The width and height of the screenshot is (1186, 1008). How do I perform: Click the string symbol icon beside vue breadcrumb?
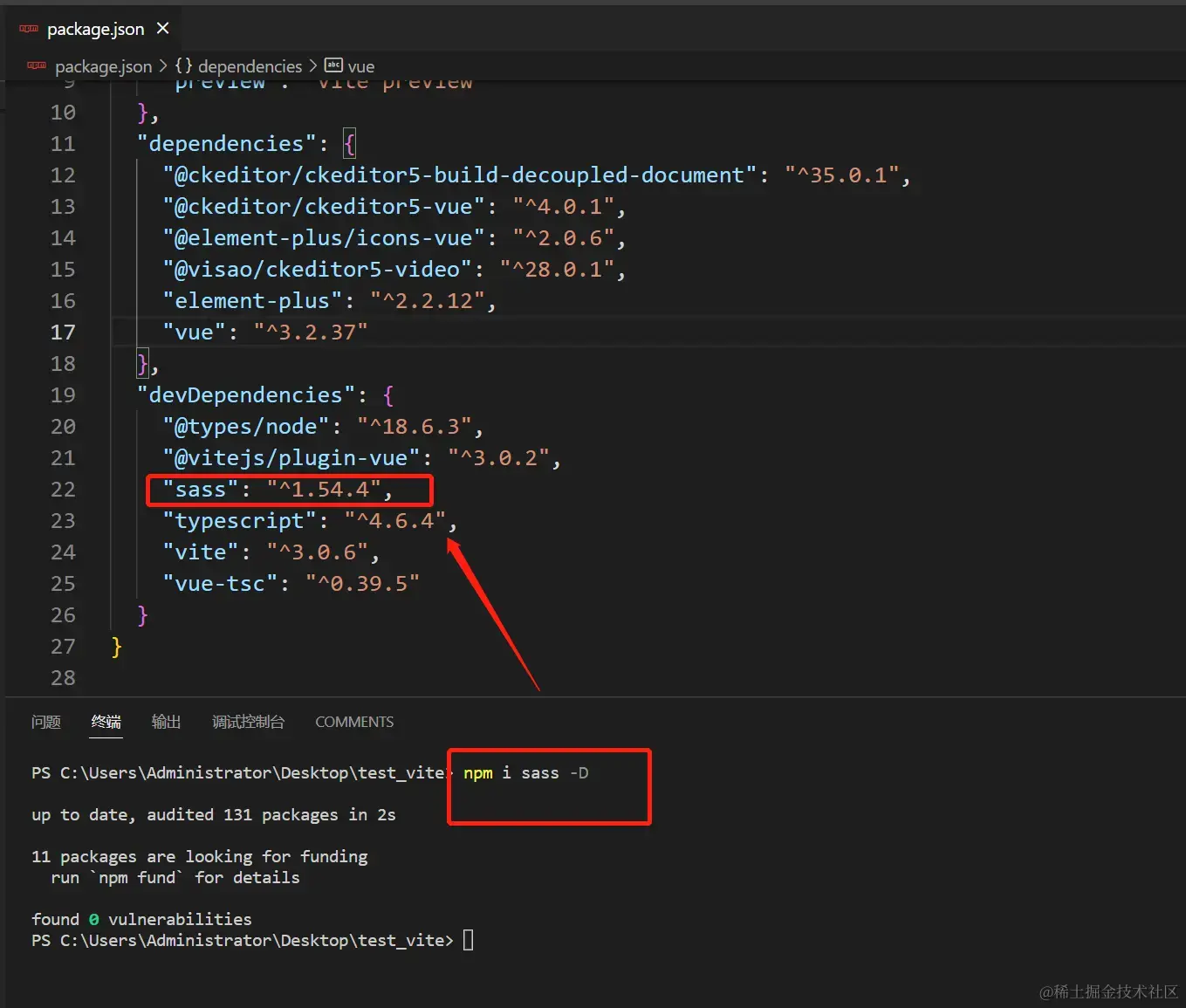click(333, 65)
